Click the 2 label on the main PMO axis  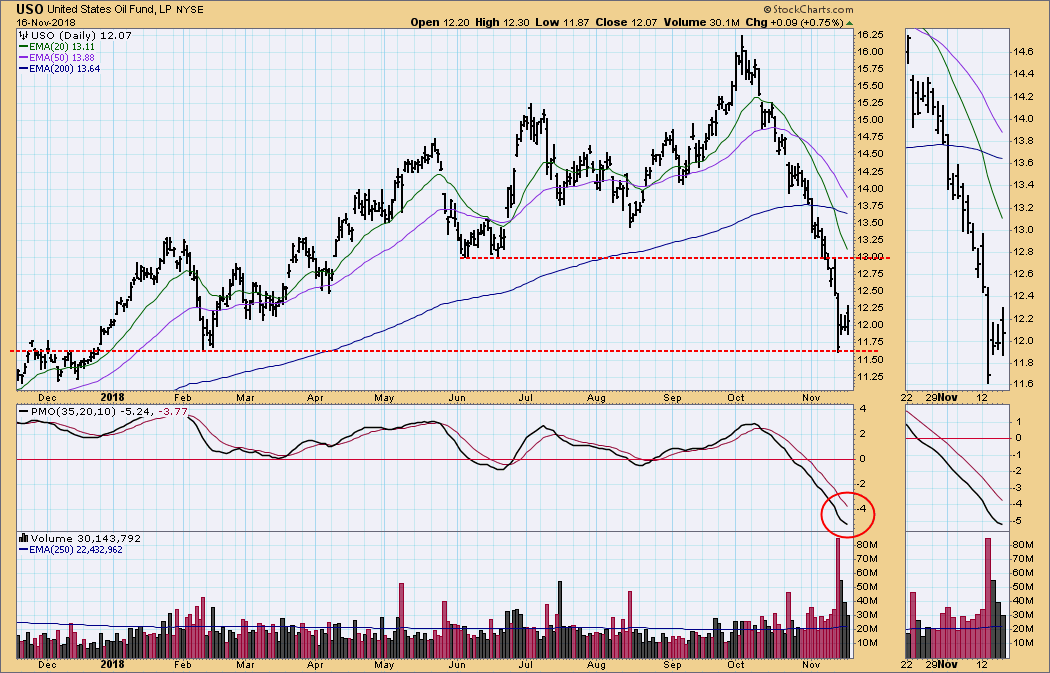point(863,434)
